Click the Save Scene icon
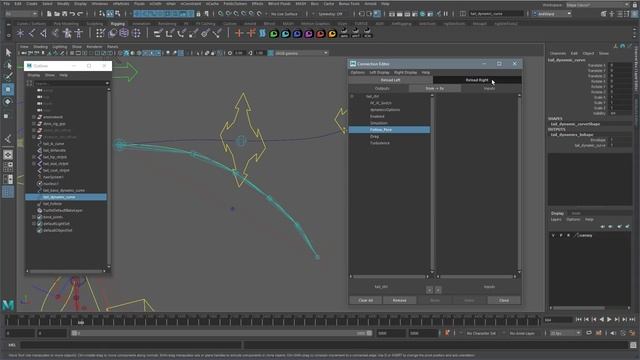This screenshot has height=360, width=640. 65,14
